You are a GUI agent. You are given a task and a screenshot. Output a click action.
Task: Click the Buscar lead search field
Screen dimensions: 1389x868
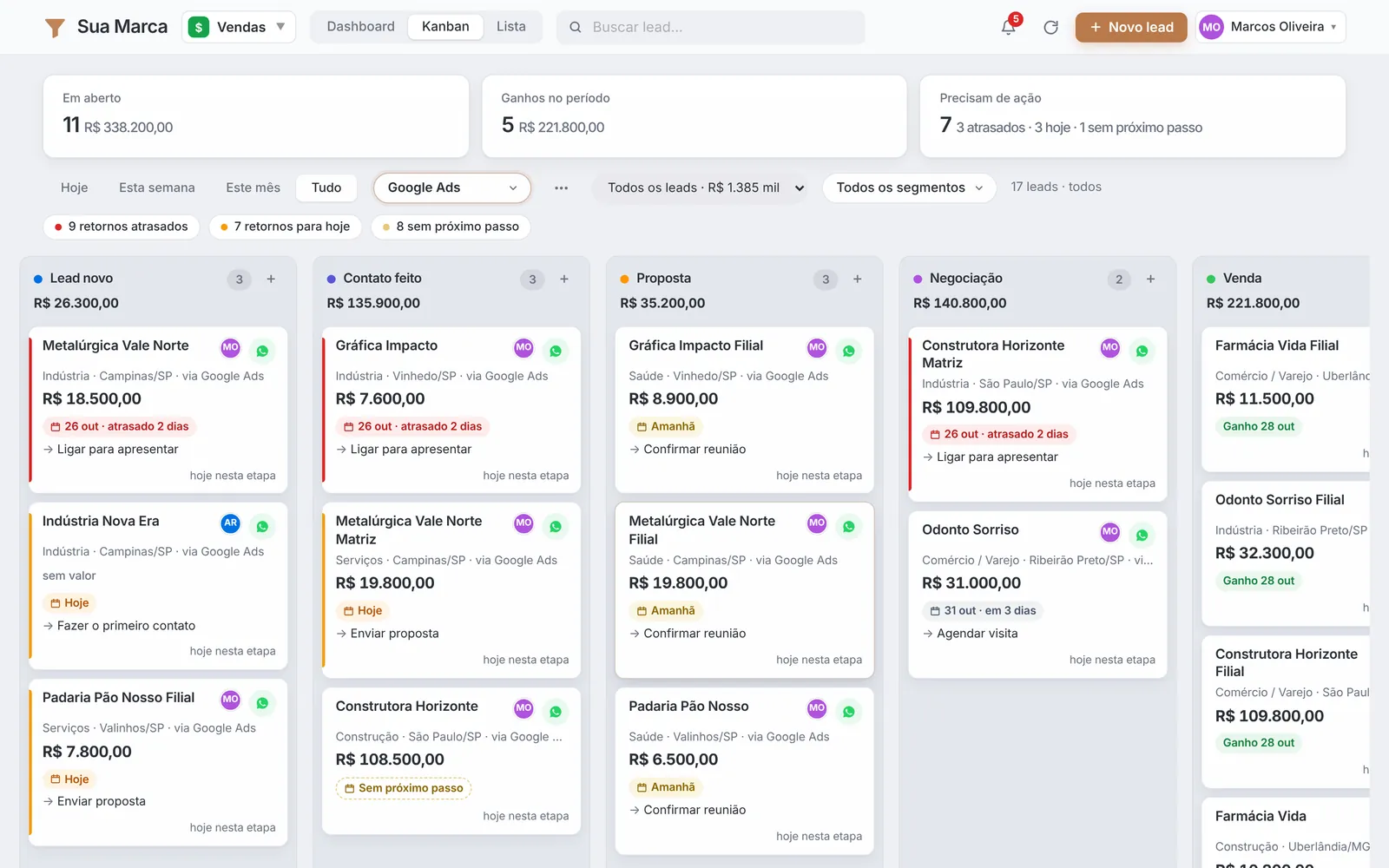(711, 27)
